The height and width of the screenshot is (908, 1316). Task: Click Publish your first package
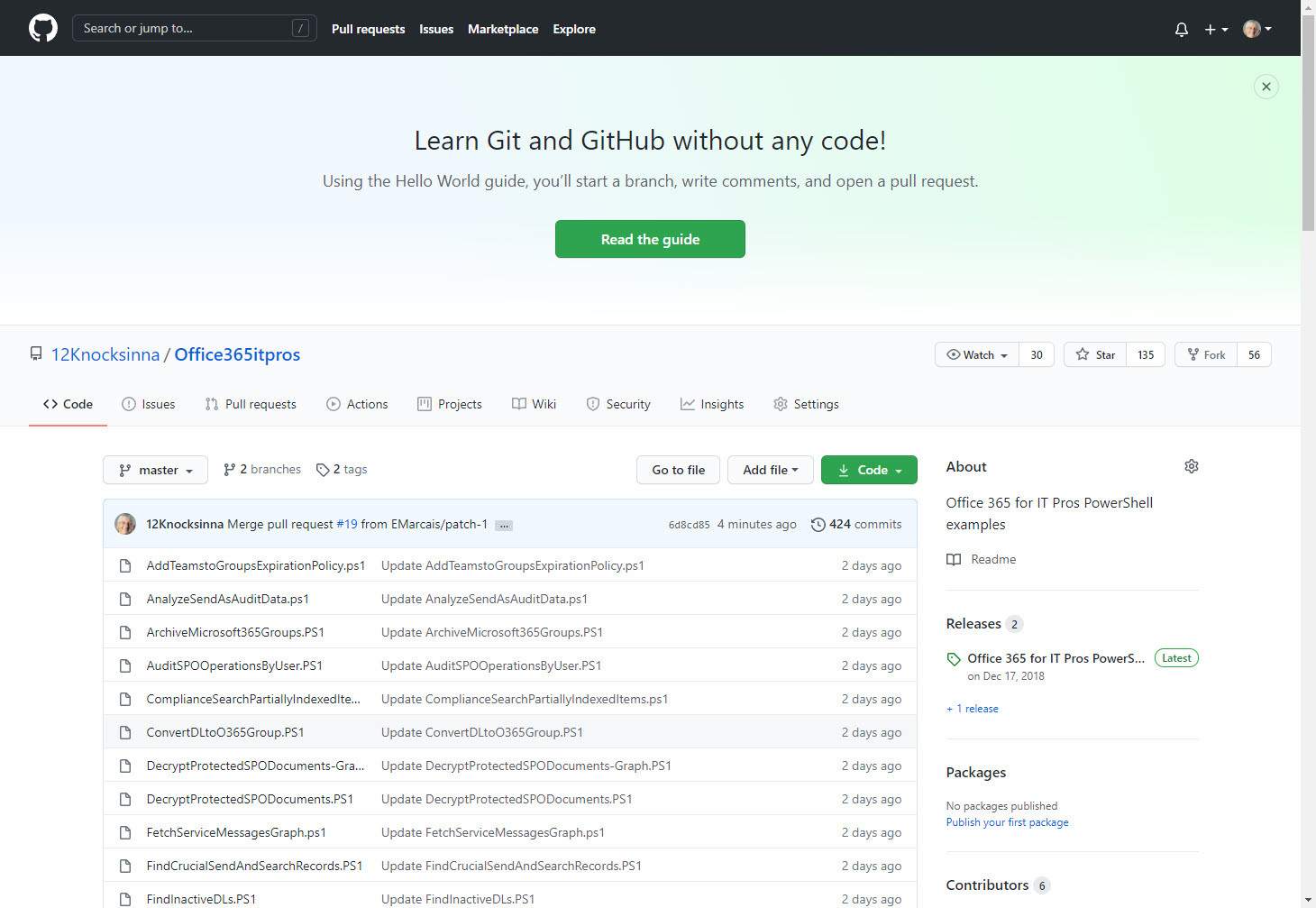tap(1007, 822)
